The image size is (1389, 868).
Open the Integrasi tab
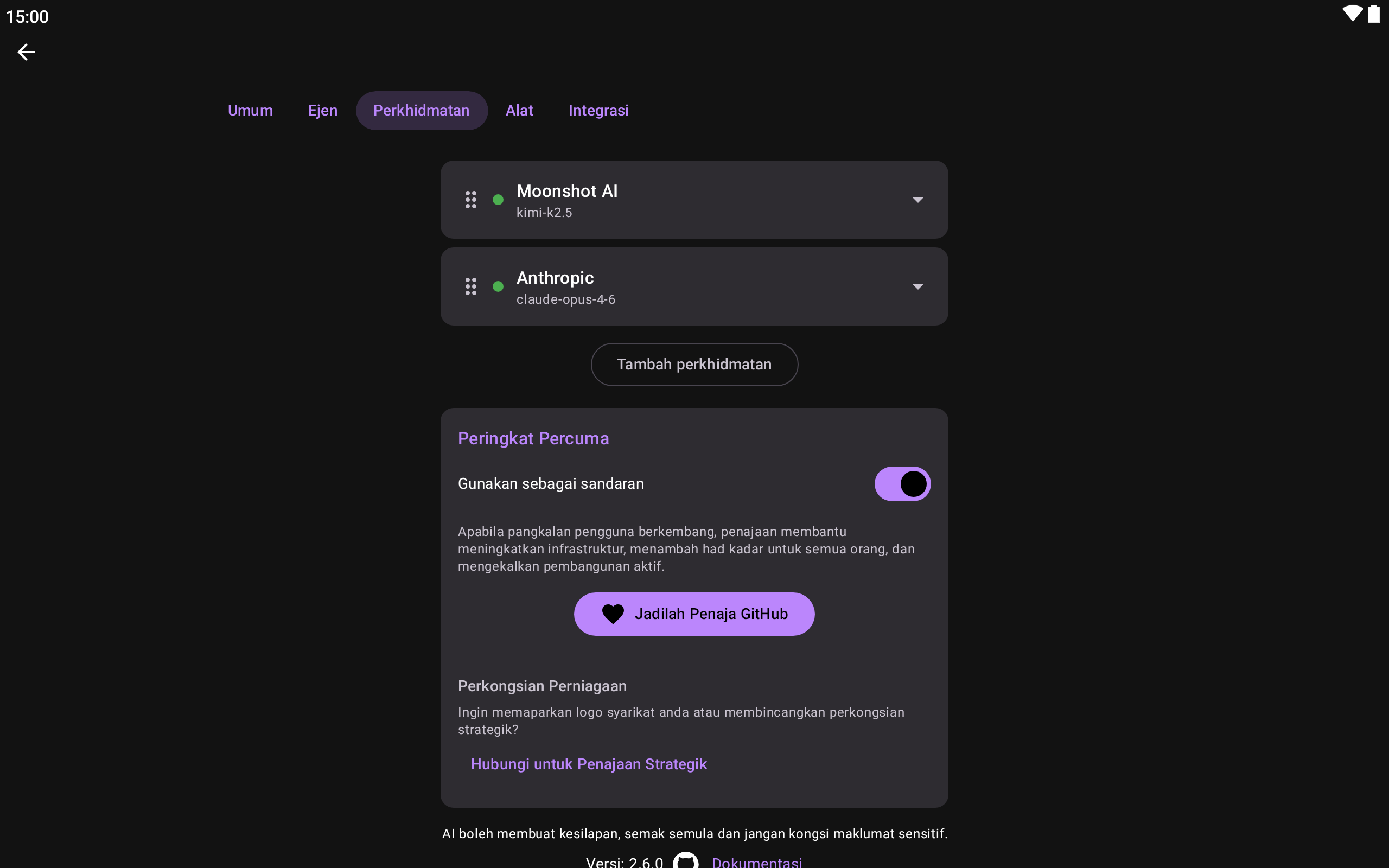tap(598, 111)
